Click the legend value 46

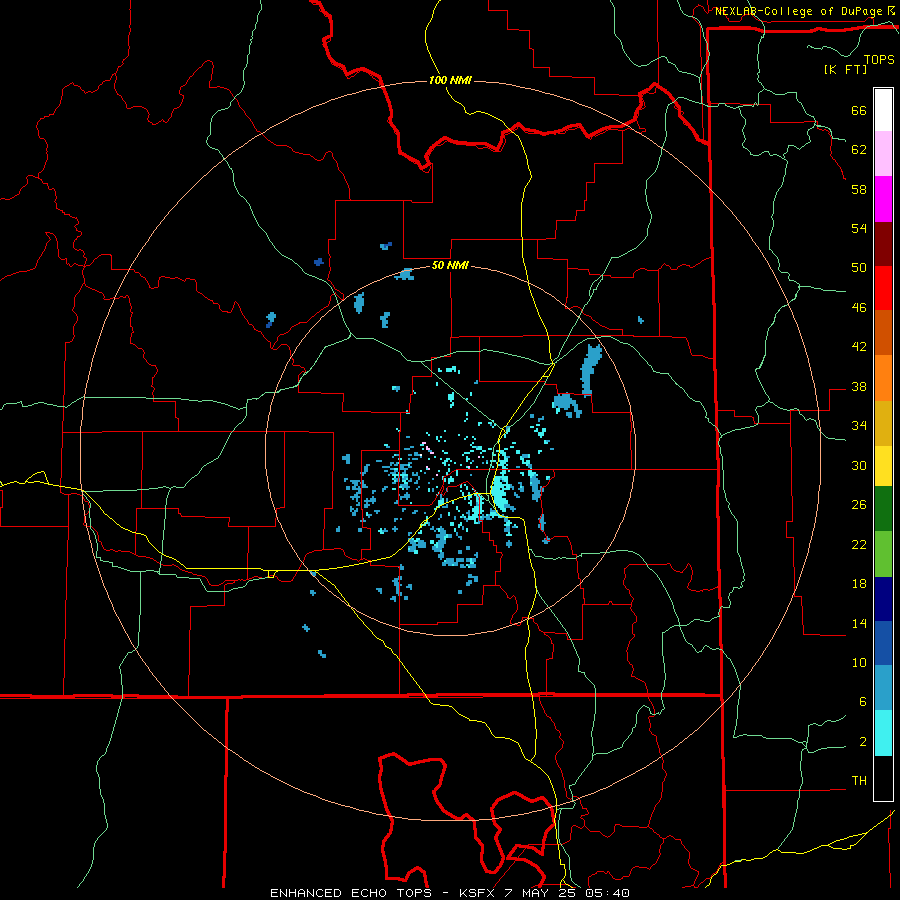(859, 307)
